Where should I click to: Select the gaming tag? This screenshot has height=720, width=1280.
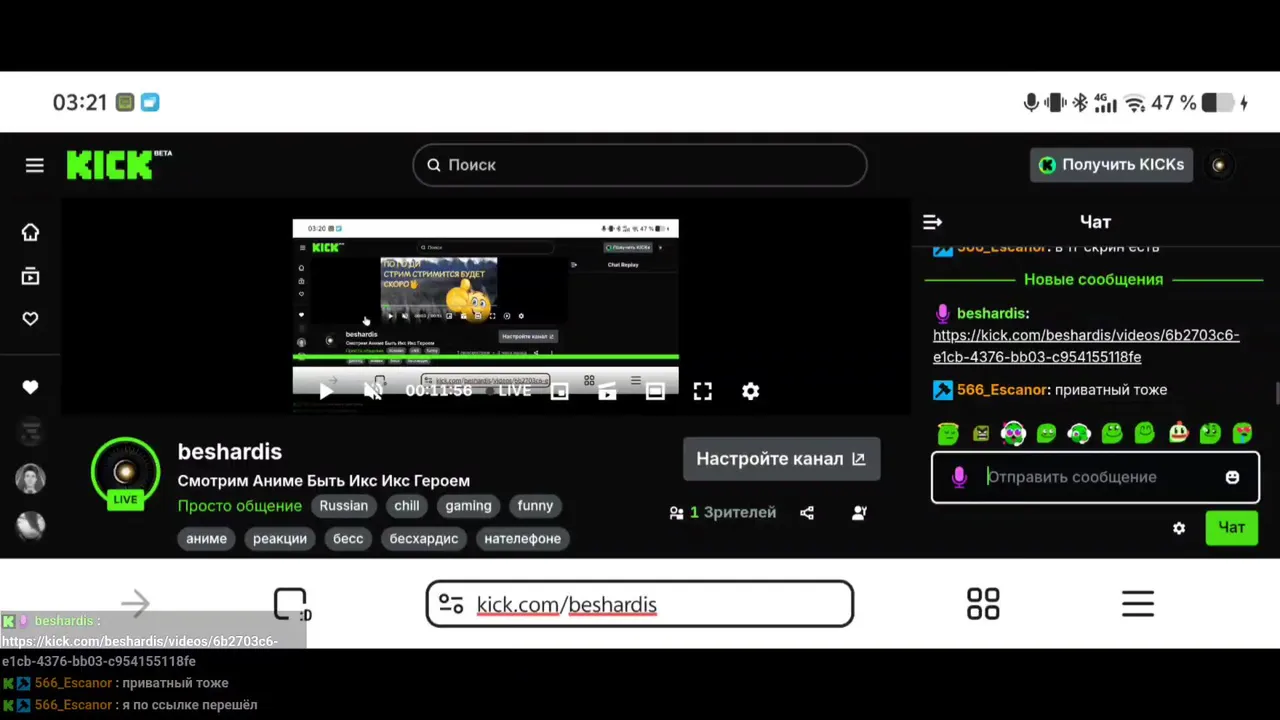point(469,506)
